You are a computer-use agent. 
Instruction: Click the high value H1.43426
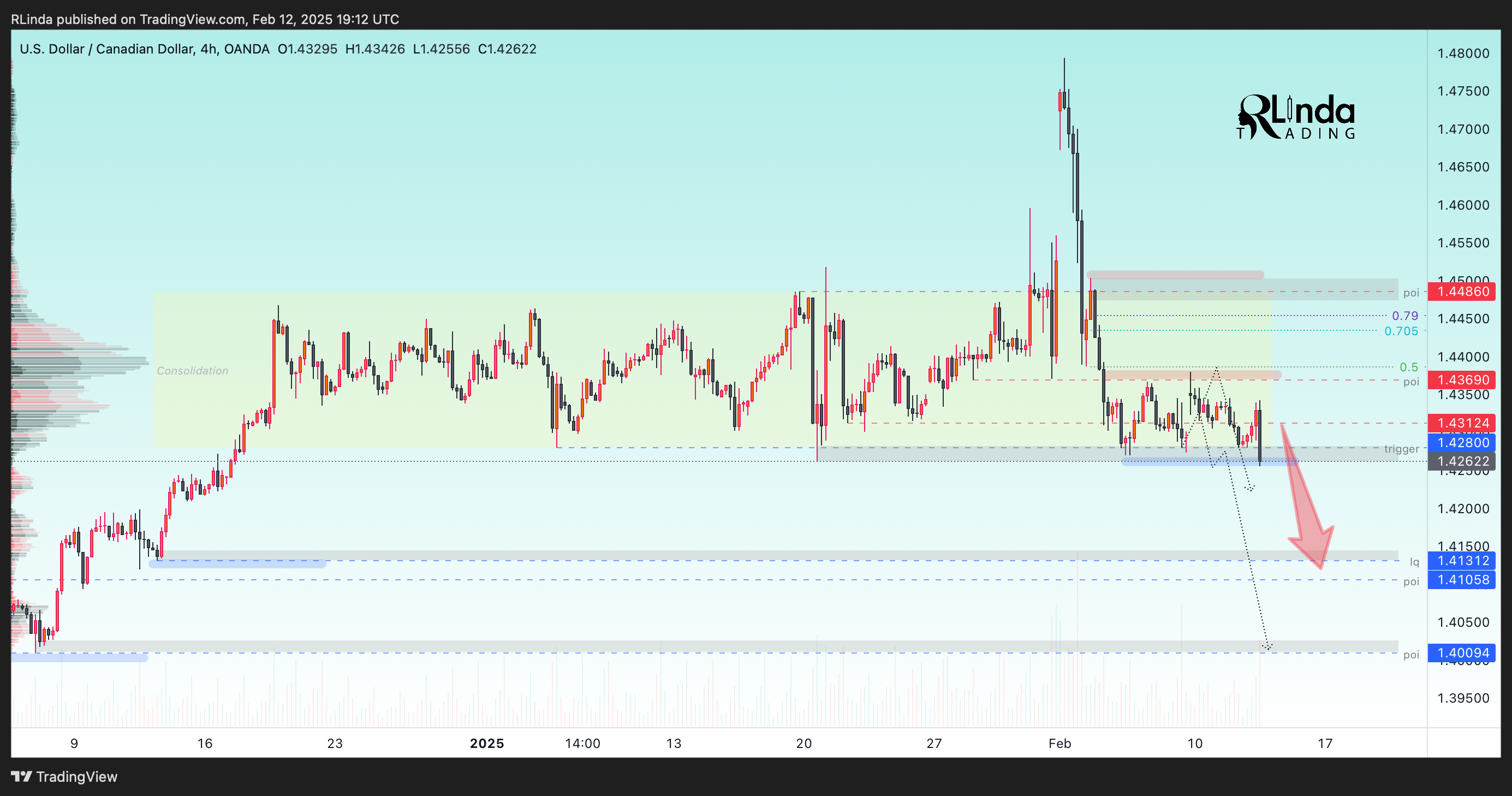(x=375, y=49)
